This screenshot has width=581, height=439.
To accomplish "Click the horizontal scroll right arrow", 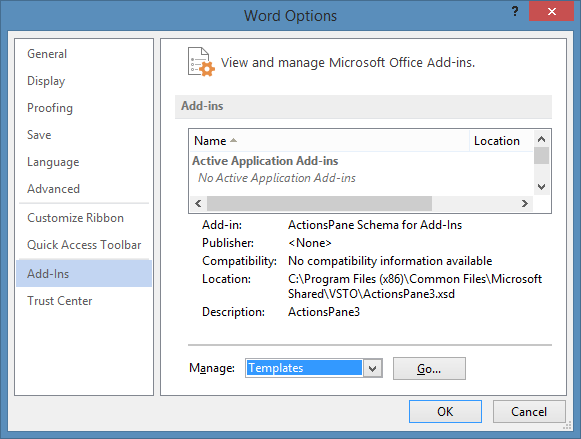I will coord(525,203).
